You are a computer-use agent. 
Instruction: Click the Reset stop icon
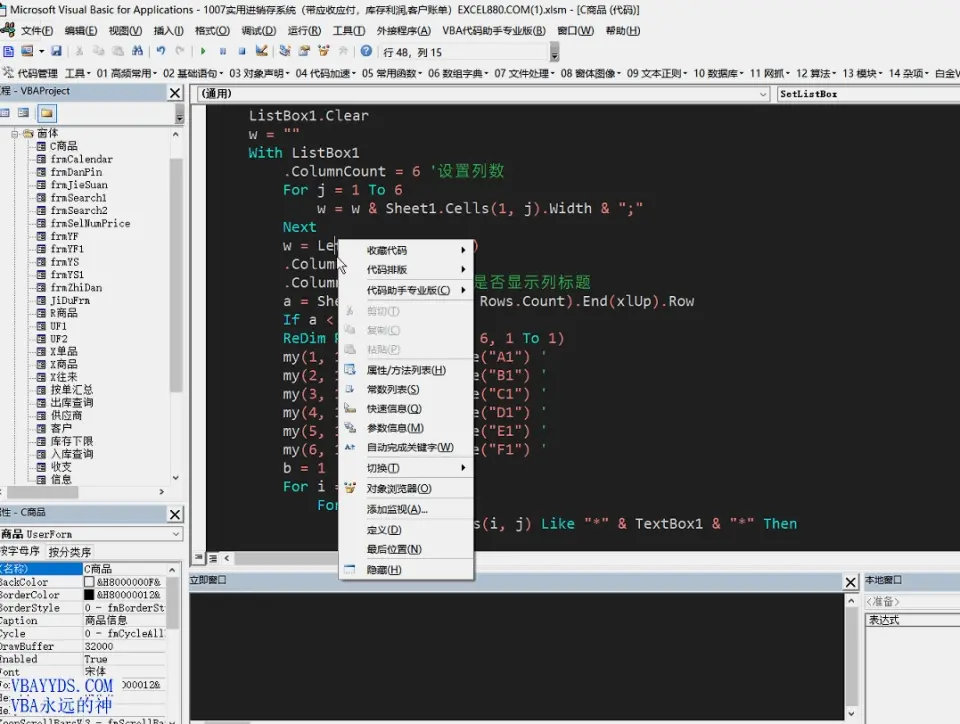tap(242, 51)
